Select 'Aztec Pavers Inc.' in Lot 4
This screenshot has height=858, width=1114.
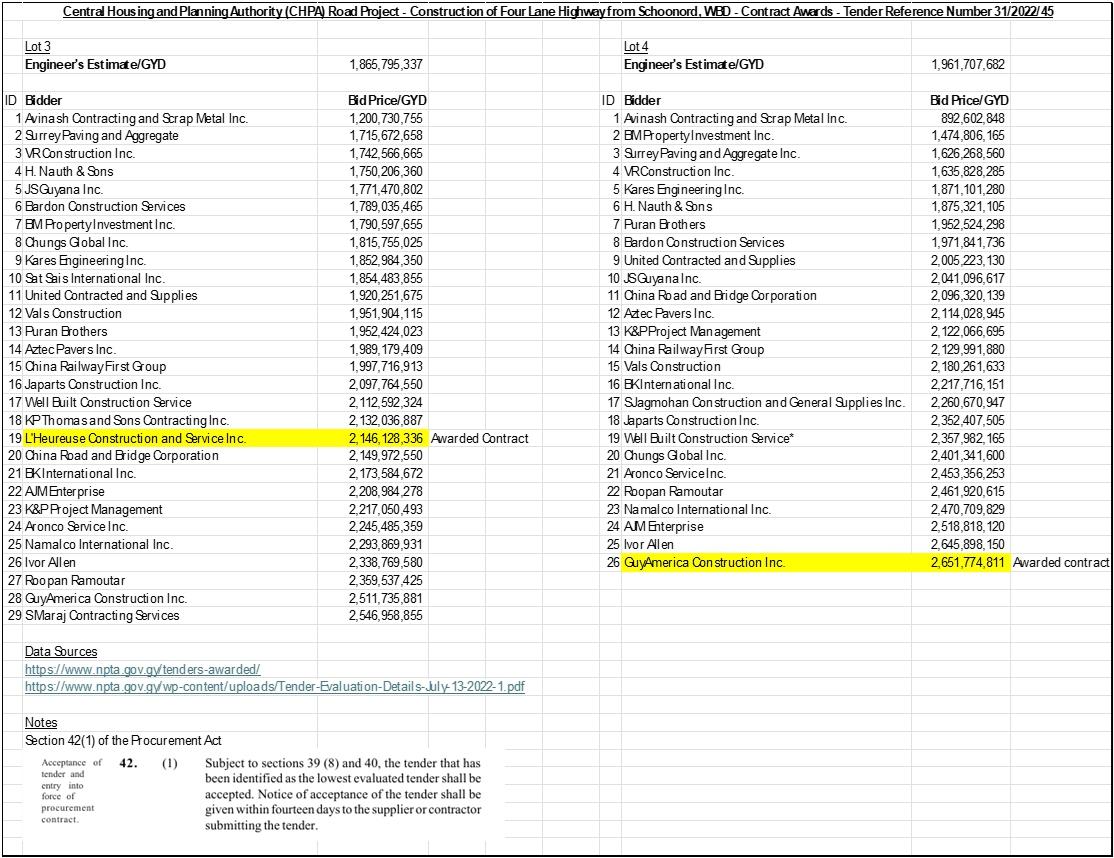pos(669,313)
